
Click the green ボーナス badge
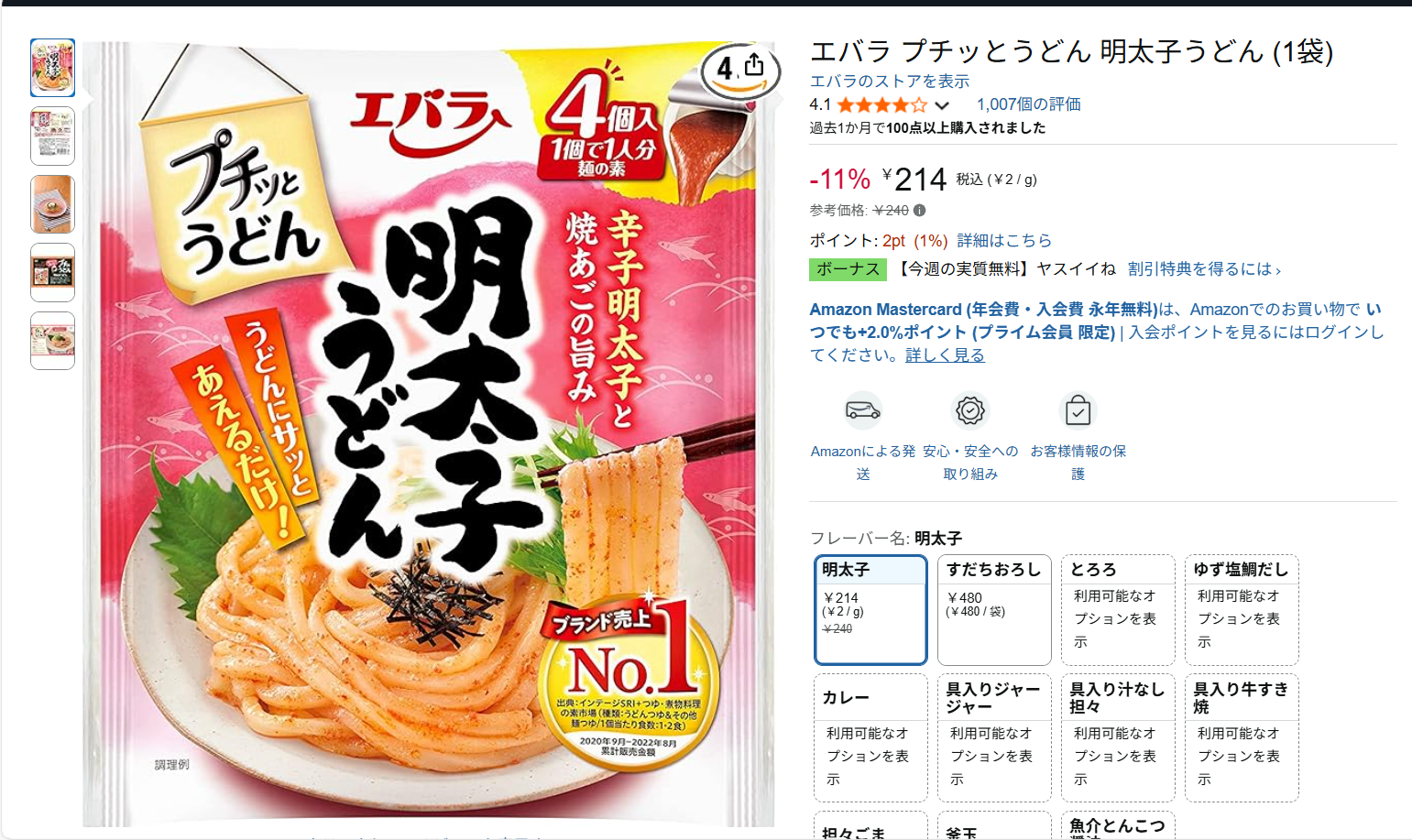click(848, 269)
